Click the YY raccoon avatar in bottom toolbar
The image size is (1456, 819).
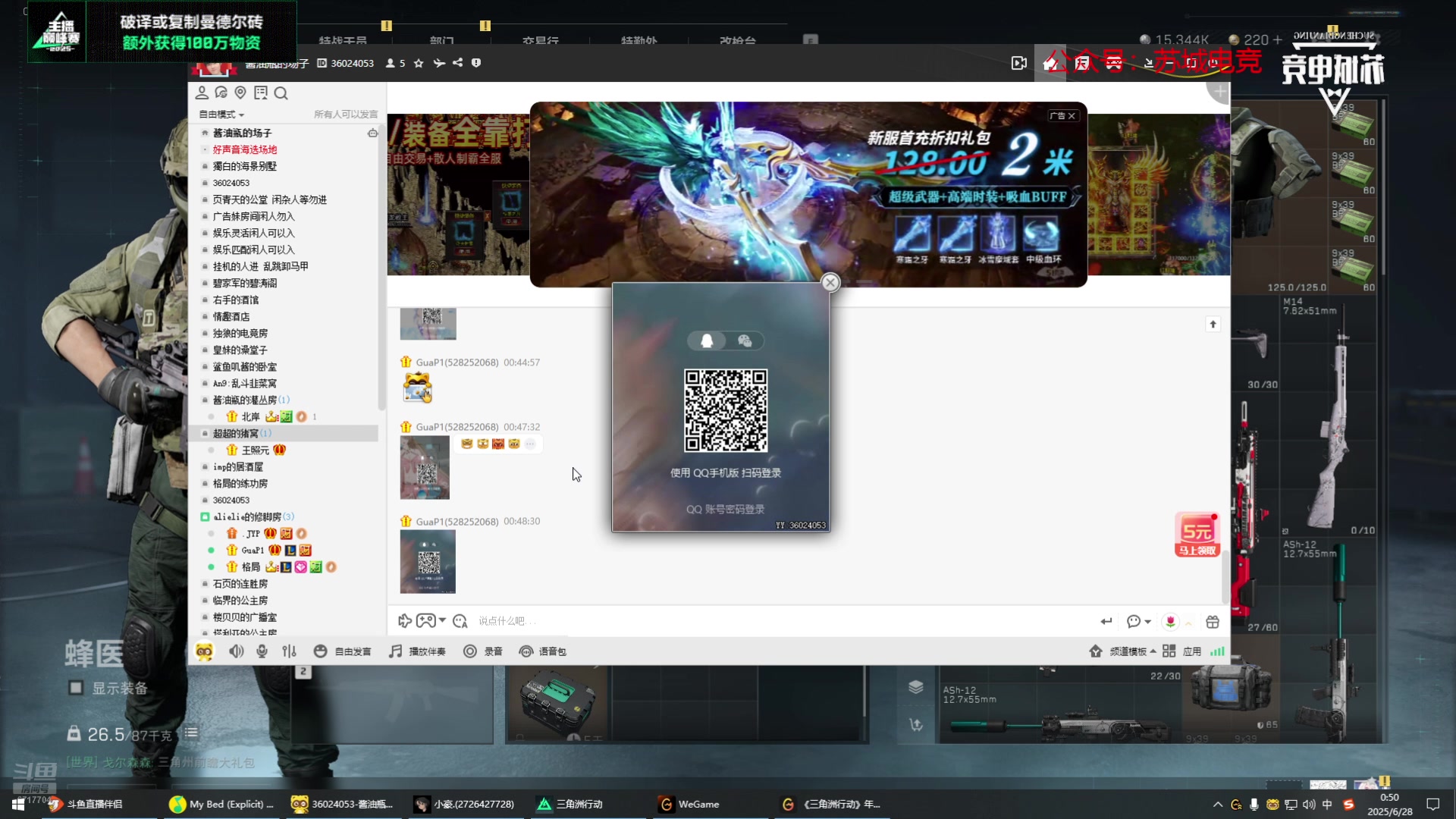(x=204, y=651)
